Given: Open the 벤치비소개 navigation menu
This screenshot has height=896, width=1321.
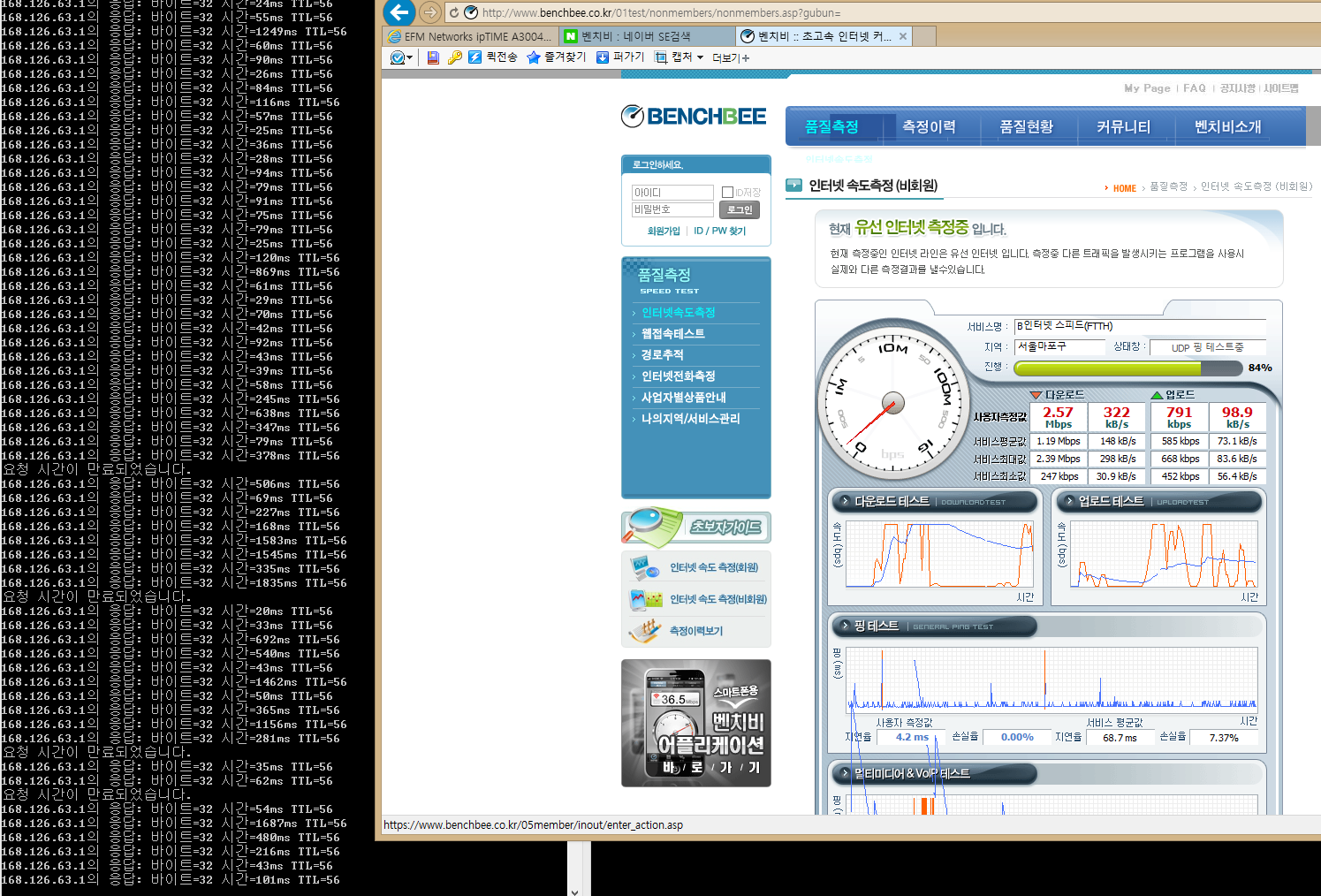Looking at the screenshot, I should [1227, 127].
